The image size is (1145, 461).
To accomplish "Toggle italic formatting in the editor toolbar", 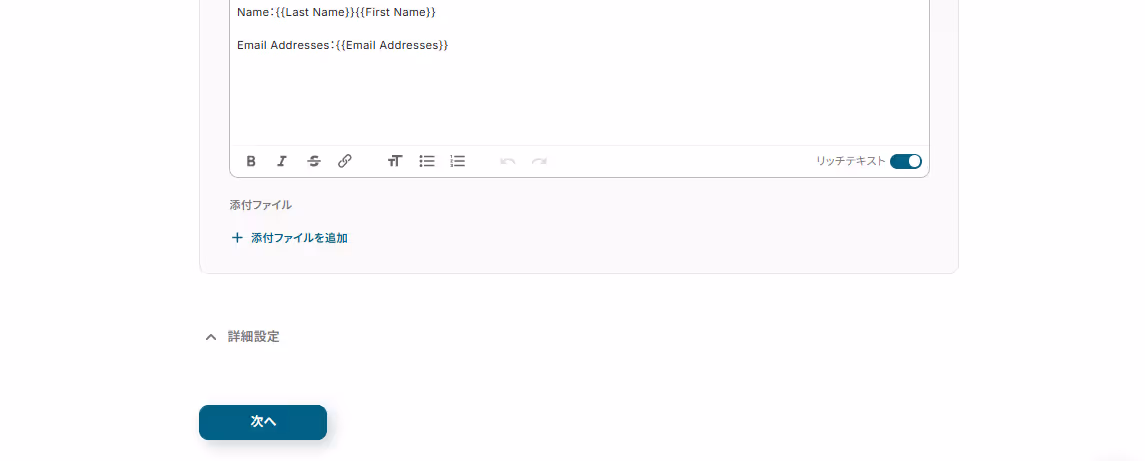I will [x=282, y=161].
